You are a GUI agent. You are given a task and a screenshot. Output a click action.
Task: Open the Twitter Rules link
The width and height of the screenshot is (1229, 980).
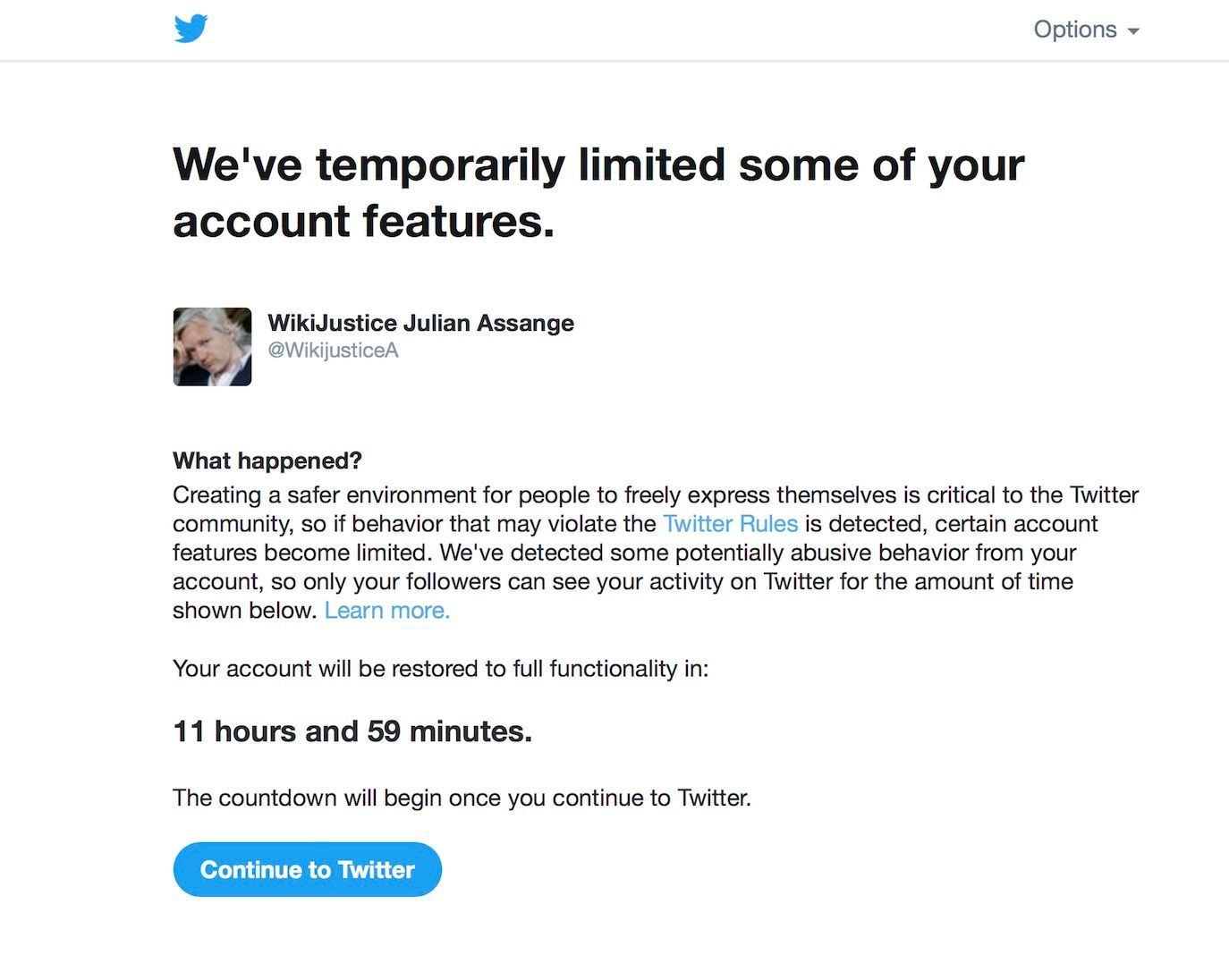click(730, 524)
